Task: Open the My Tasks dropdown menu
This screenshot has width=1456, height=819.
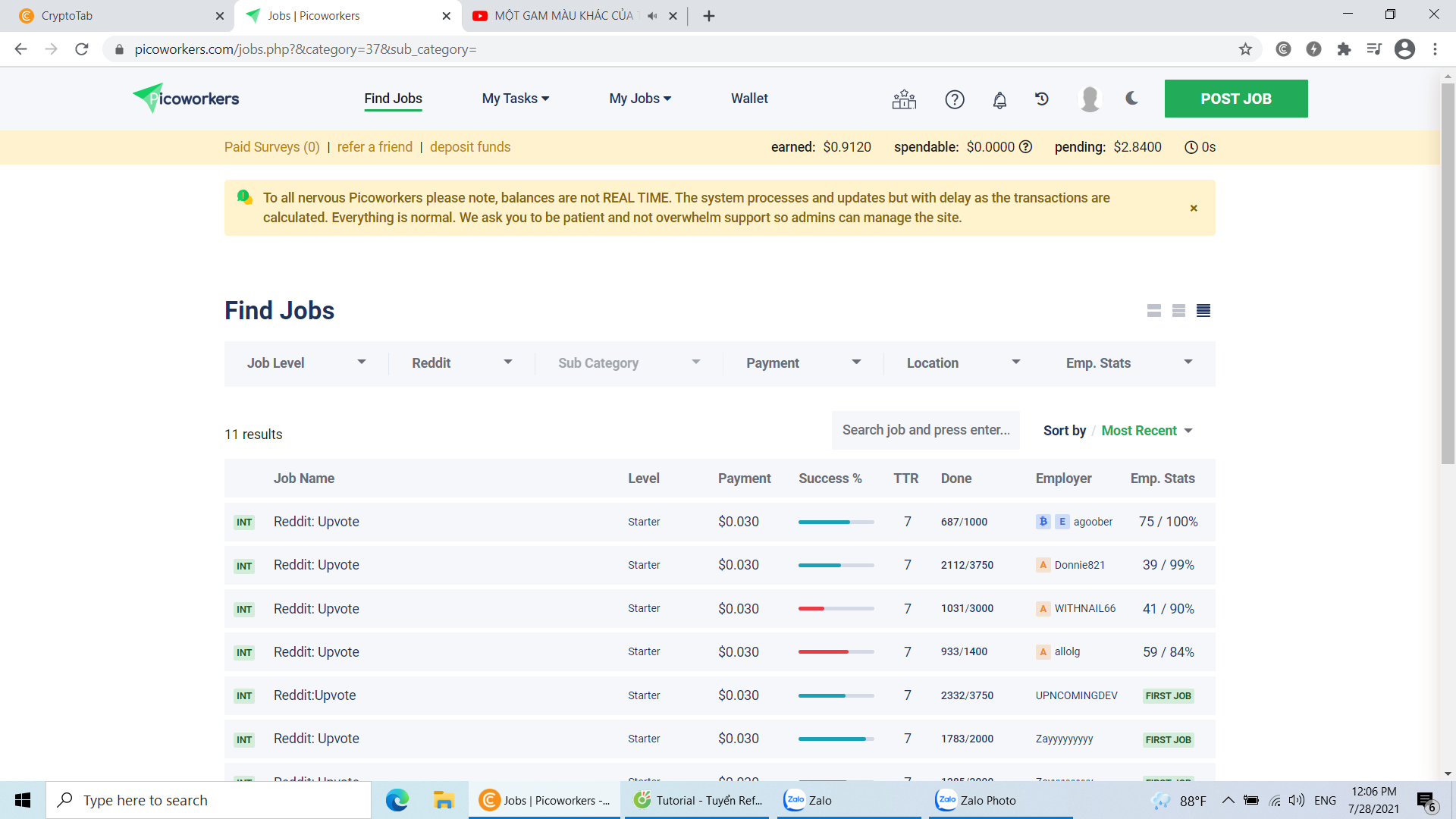Action: [x=516, y=99]
